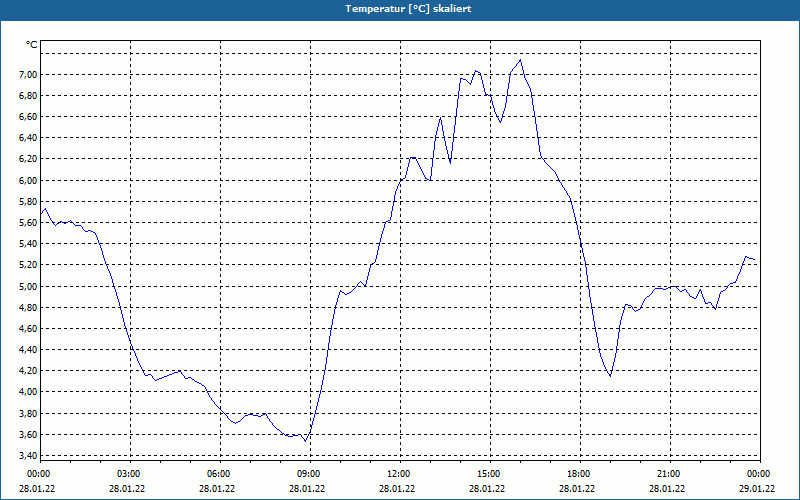Click the 3,60 temperature axis label

pos(28,435)
